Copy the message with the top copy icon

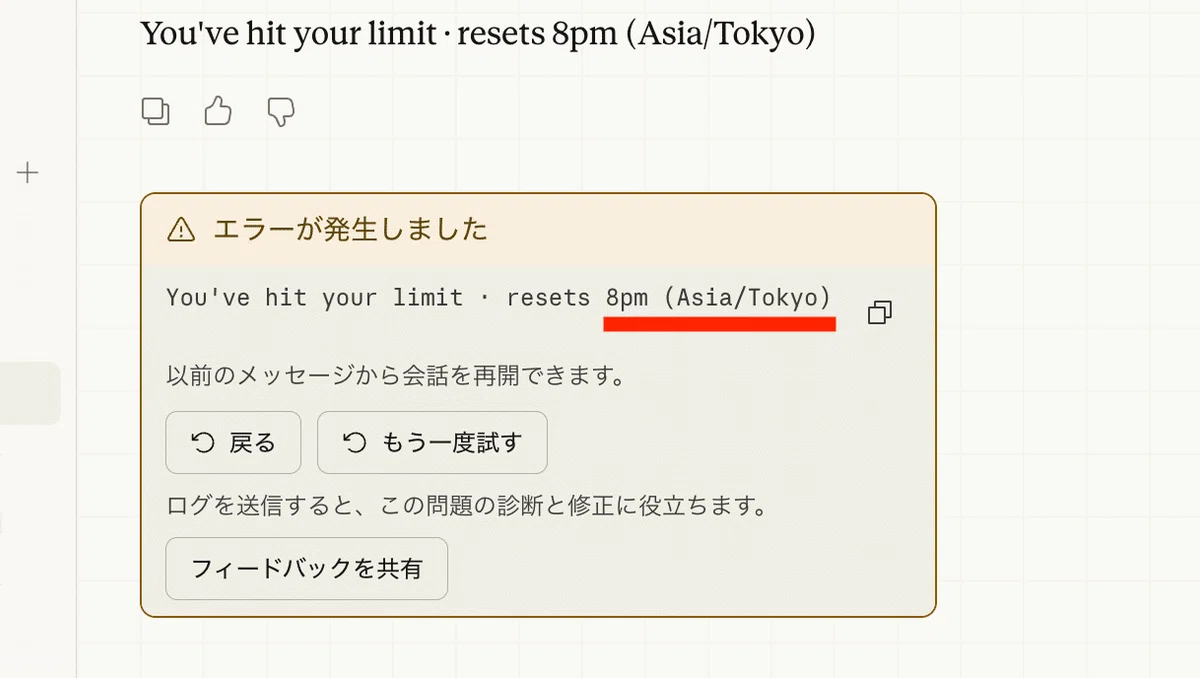(156, 111)
